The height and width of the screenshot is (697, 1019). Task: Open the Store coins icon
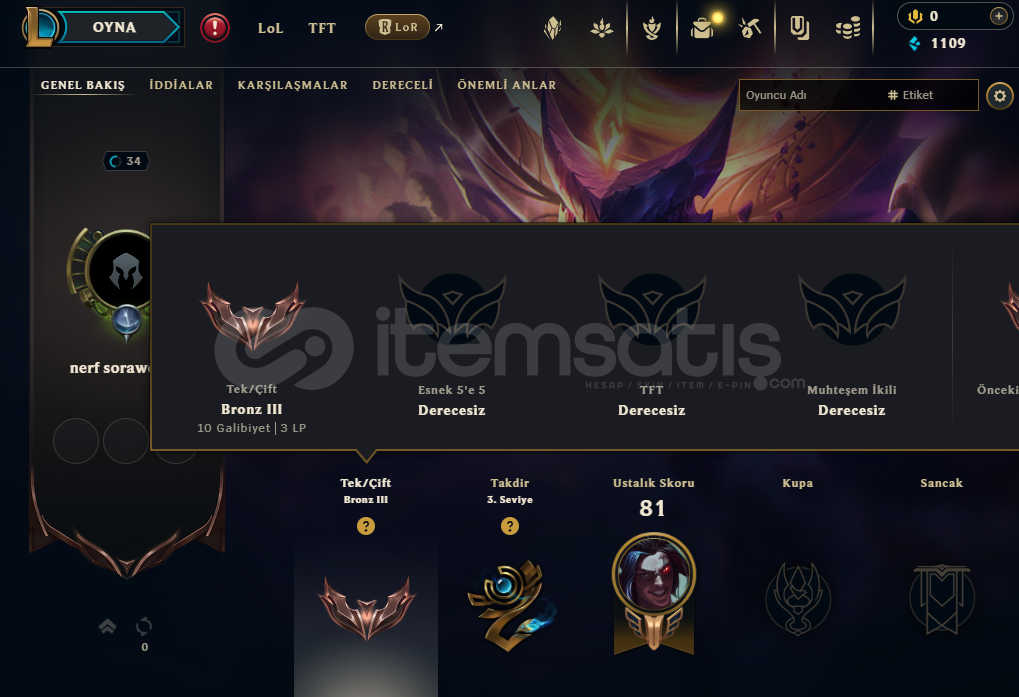coord(848,28)
